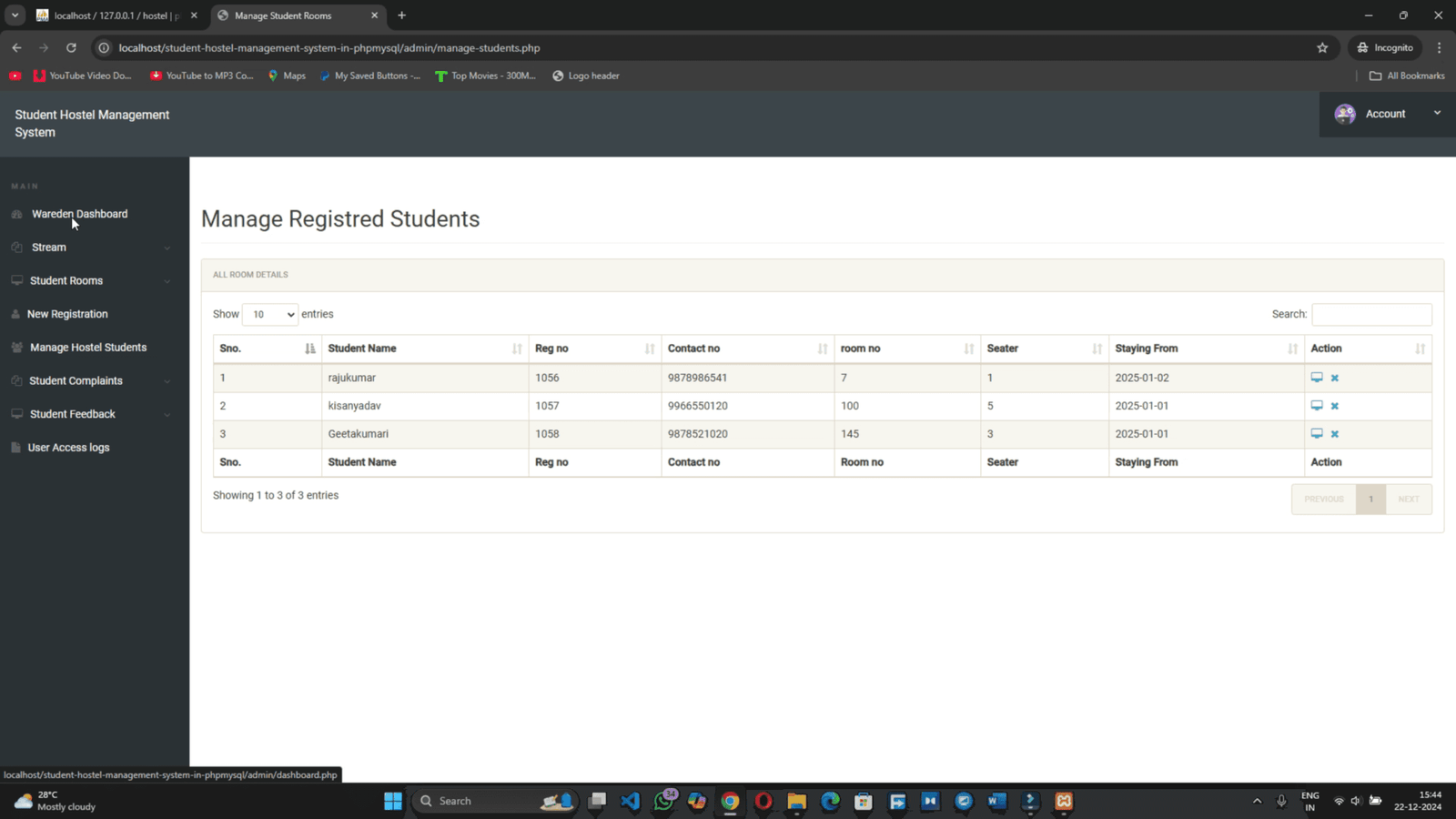Click the view details icon for rajukumar's row

(1317, 377)
